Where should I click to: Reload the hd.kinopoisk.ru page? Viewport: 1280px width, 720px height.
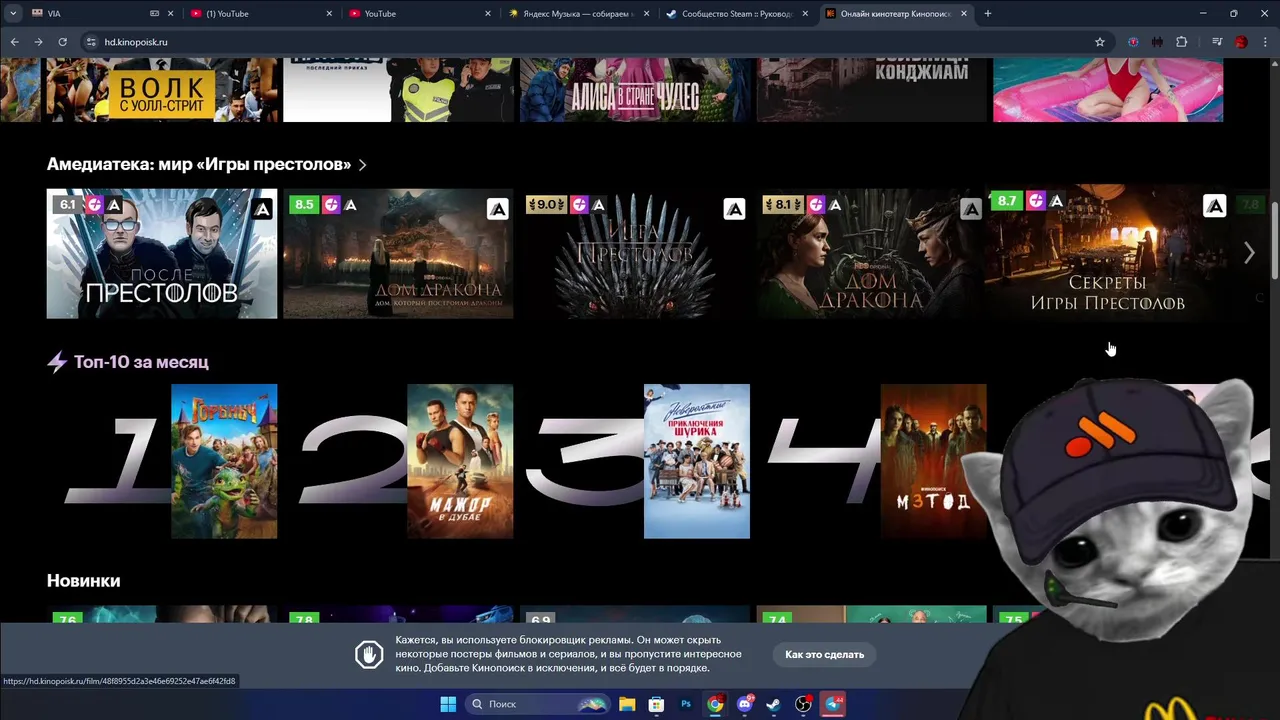[62, 42]
